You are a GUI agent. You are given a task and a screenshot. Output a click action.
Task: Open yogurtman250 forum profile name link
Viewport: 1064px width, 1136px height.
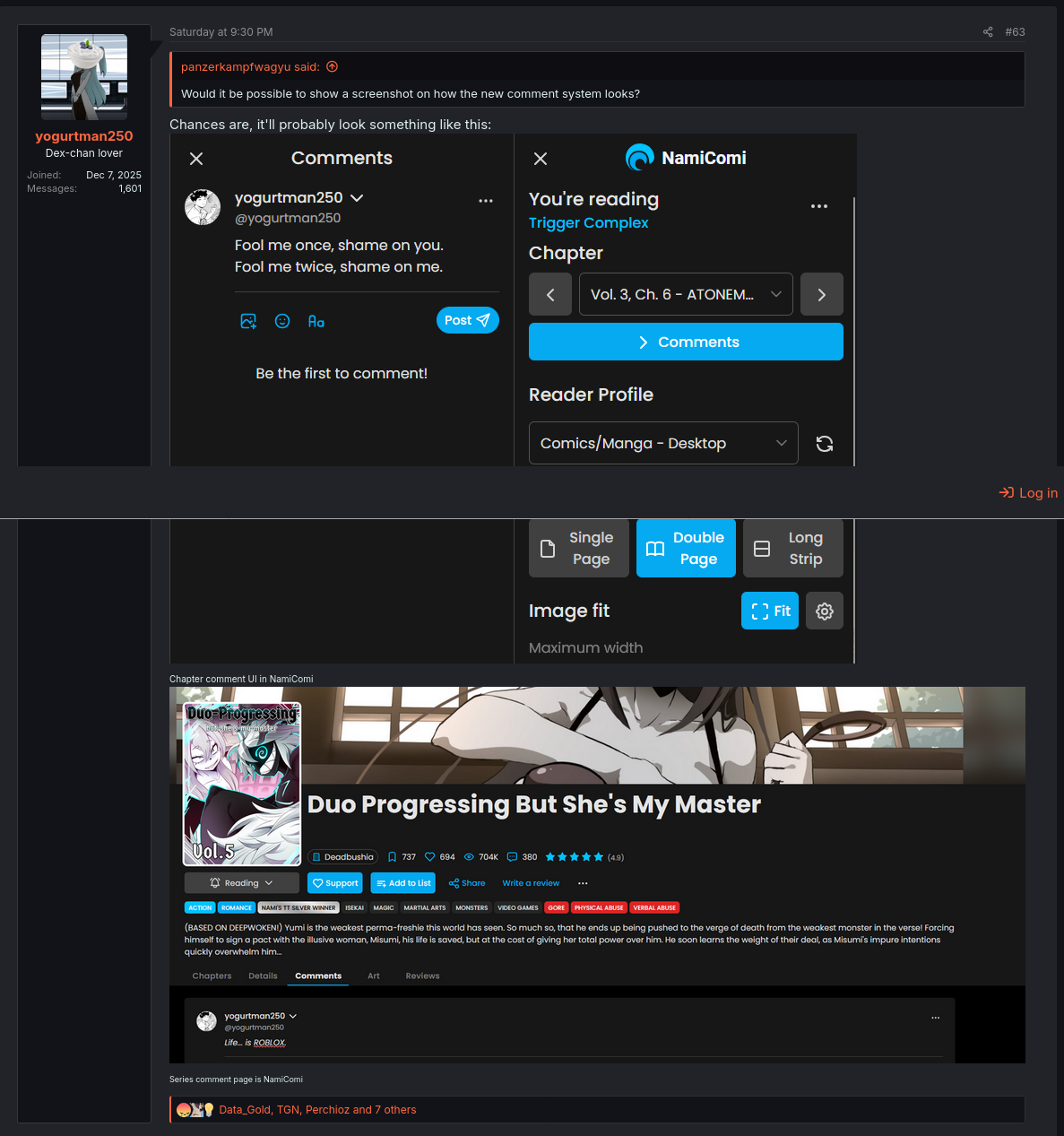pos(84,136)
